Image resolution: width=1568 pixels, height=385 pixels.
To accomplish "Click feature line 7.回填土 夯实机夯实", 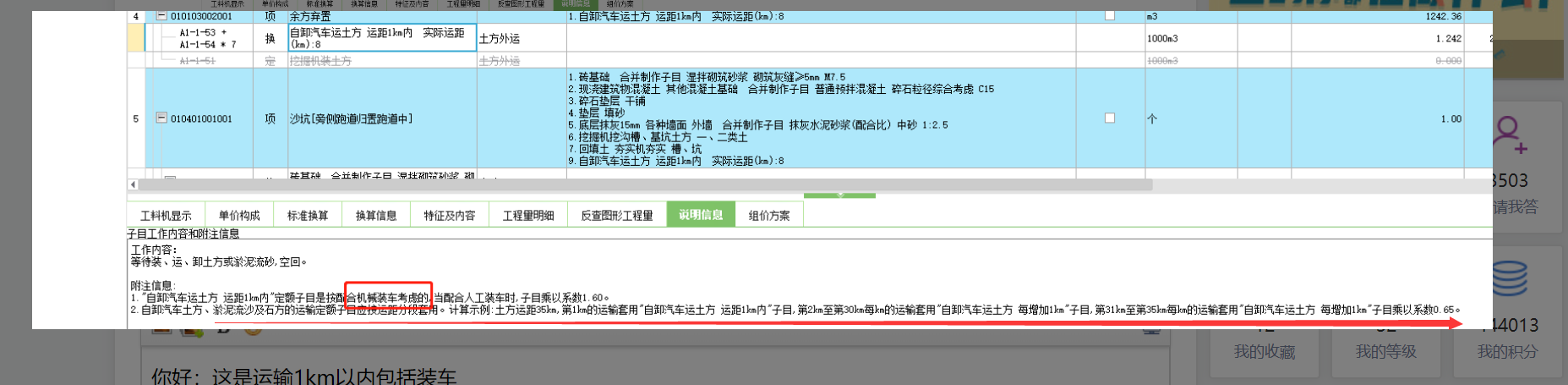I will tap(635, 149).
